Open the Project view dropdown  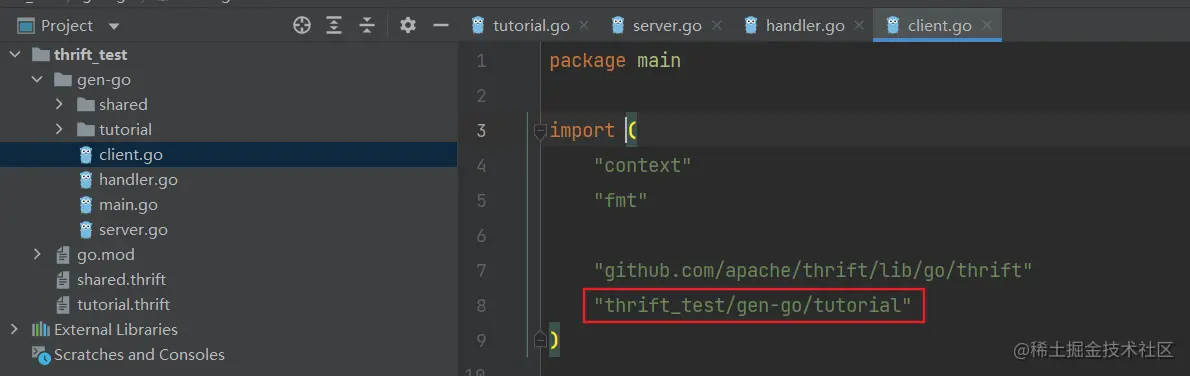click(115, 26)
